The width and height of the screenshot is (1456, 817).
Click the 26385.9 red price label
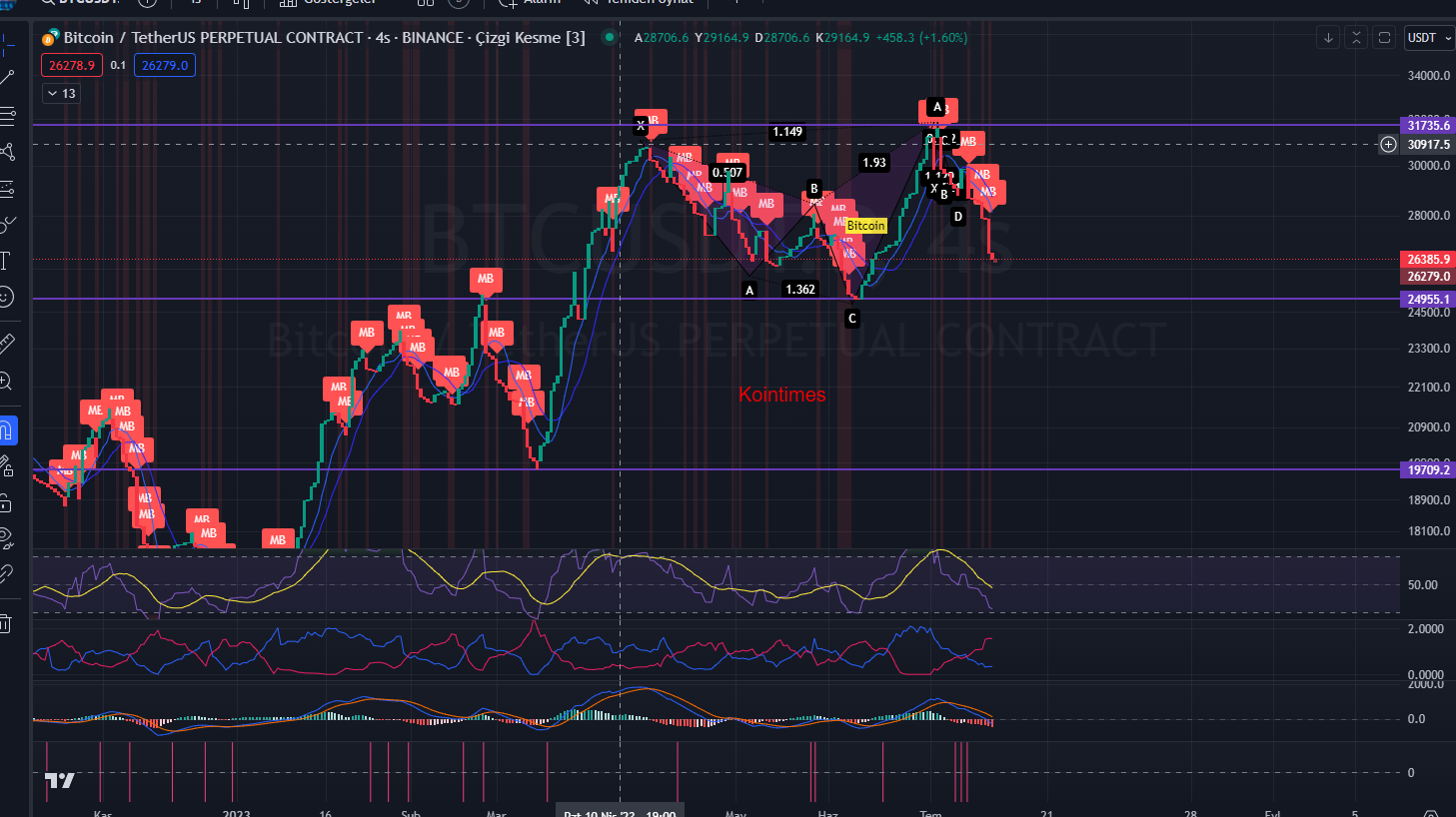(x=1428, y=260)
